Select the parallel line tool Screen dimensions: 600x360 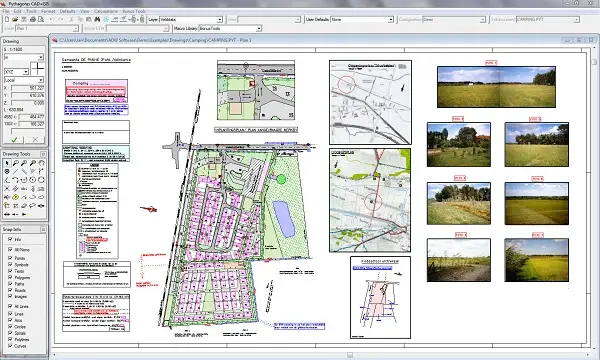[24, 171]
